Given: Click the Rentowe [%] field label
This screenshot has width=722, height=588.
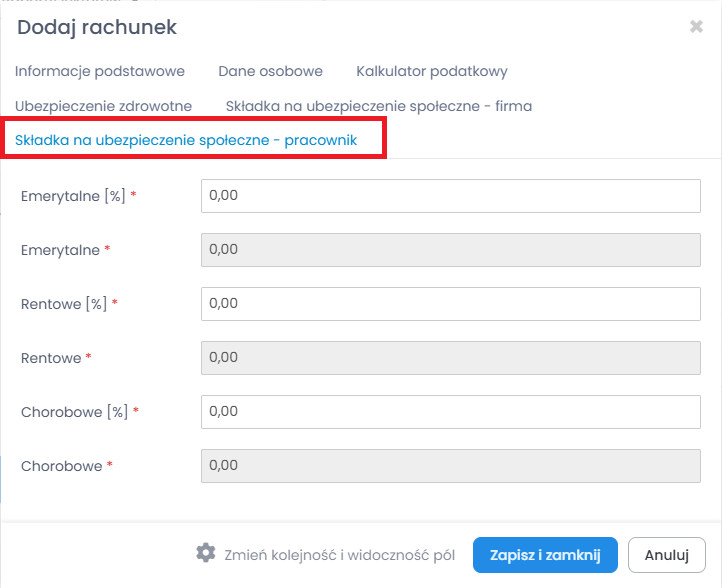Looking at the screenshot, I should click(x=64, y=303).
